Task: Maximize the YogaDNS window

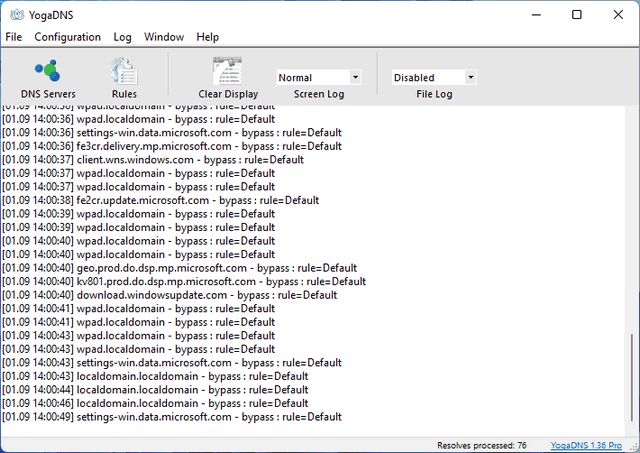Action: 576,15
